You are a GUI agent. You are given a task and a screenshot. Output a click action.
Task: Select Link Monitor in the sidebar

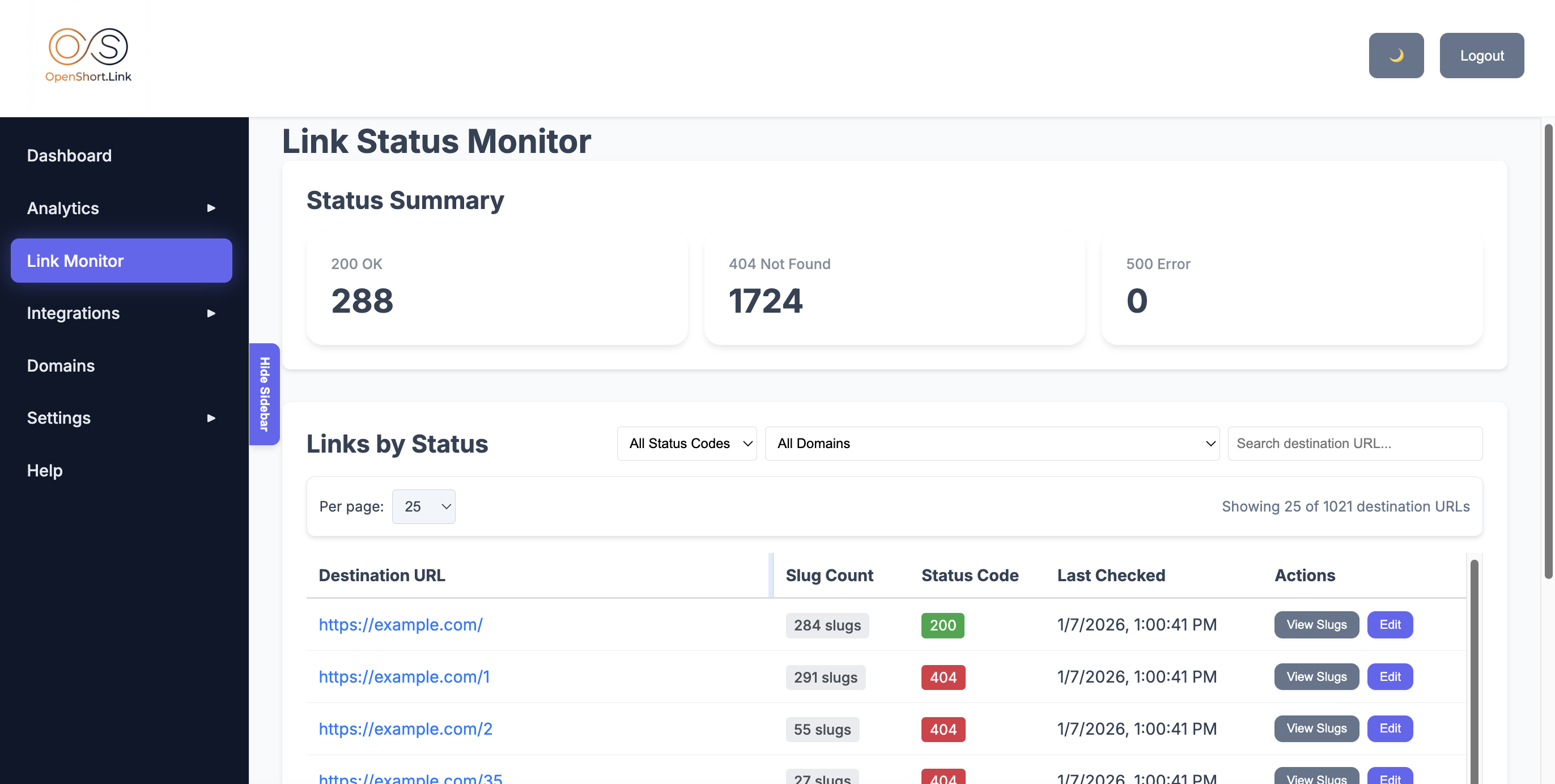[75, 260]
